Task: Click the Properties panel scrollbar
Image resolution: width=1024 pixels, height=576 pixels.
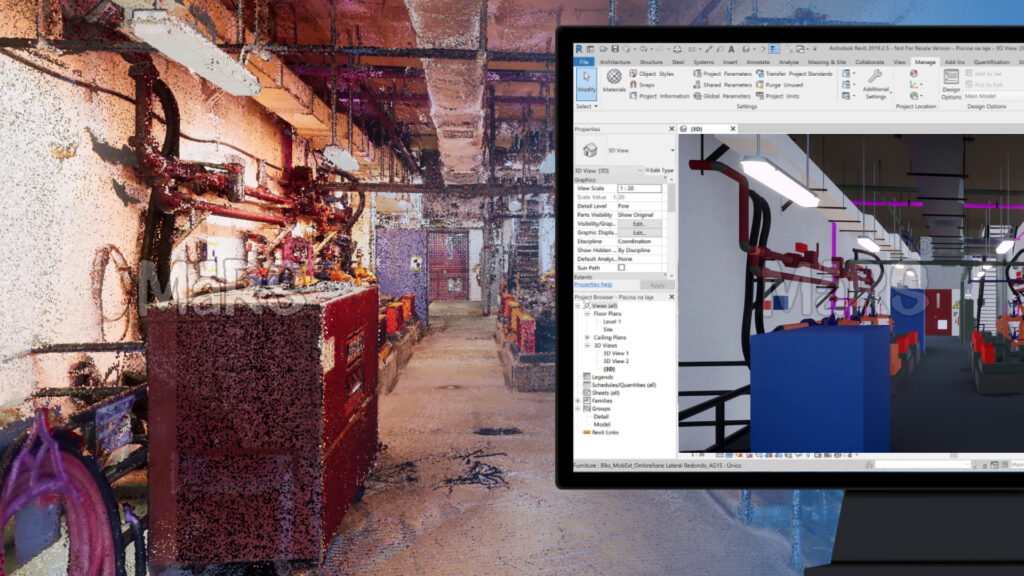Action: pos(671,199)
